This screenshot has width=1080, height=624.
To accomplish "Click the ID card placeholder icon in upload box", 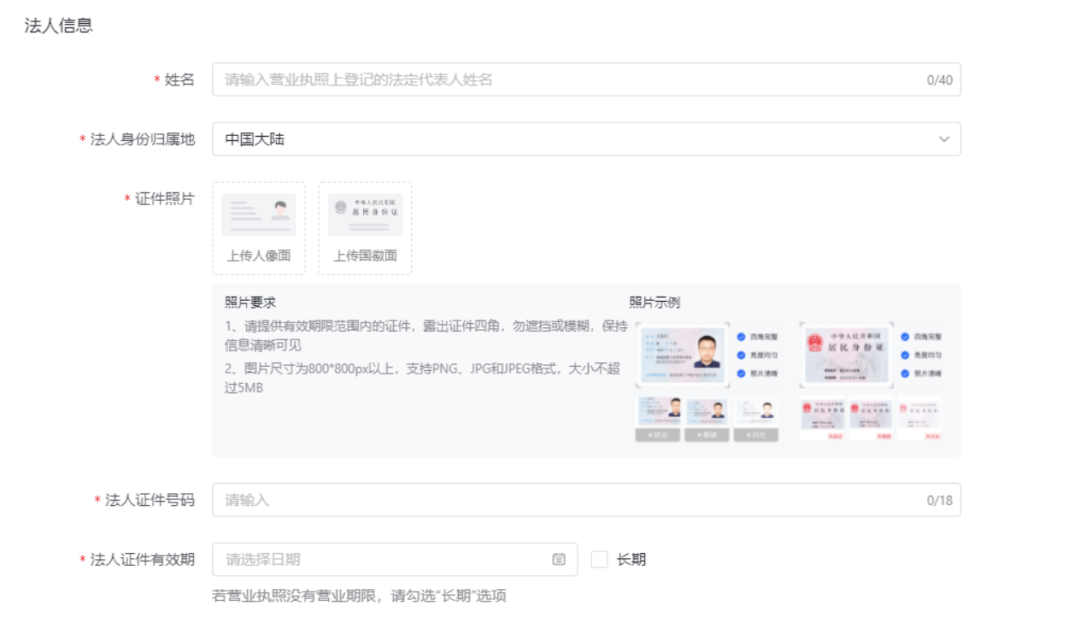I will 258,212.
